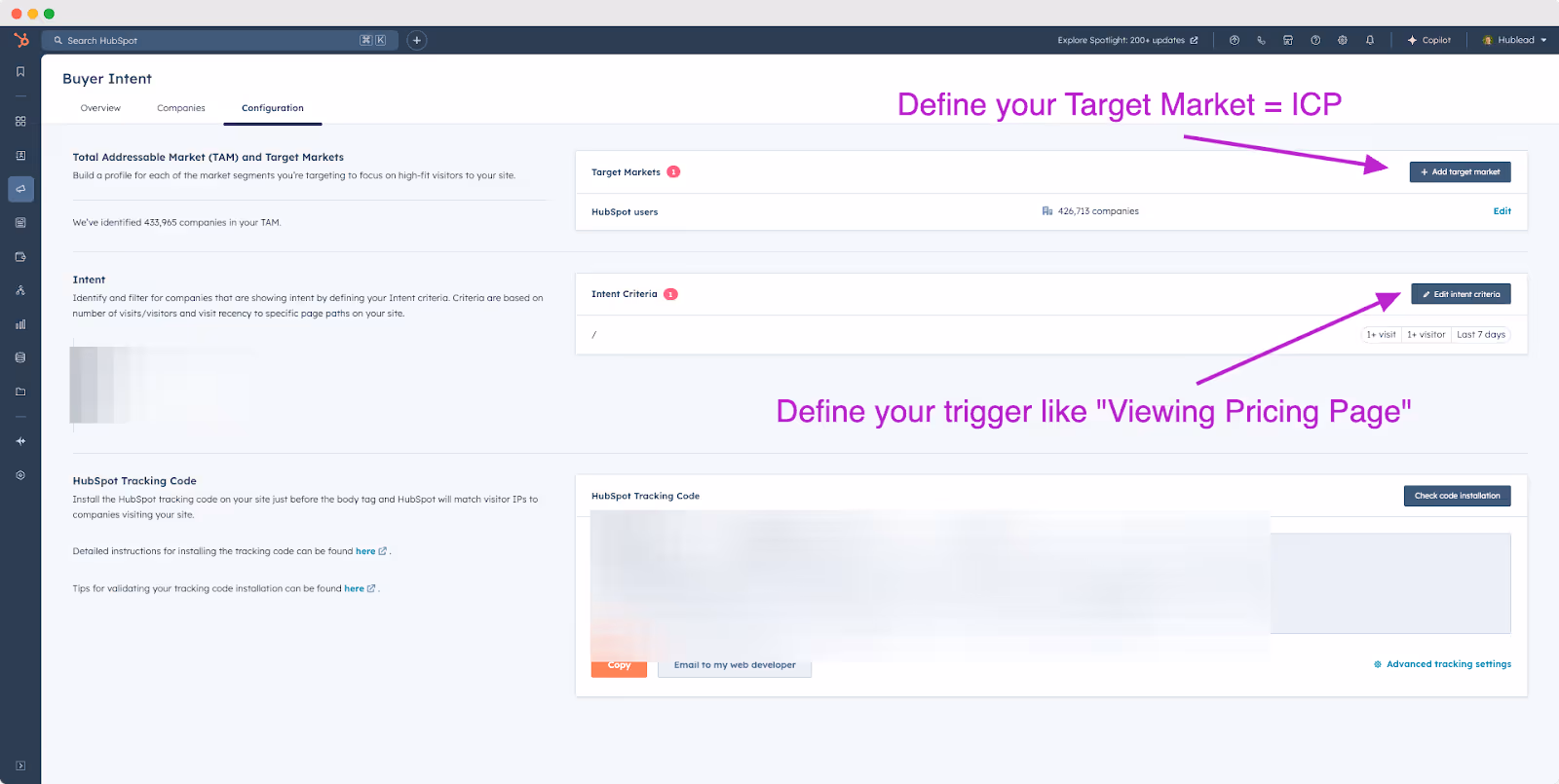Switch to the Companies tab
Screen dimensions: 1559x784
coord(181,108)
